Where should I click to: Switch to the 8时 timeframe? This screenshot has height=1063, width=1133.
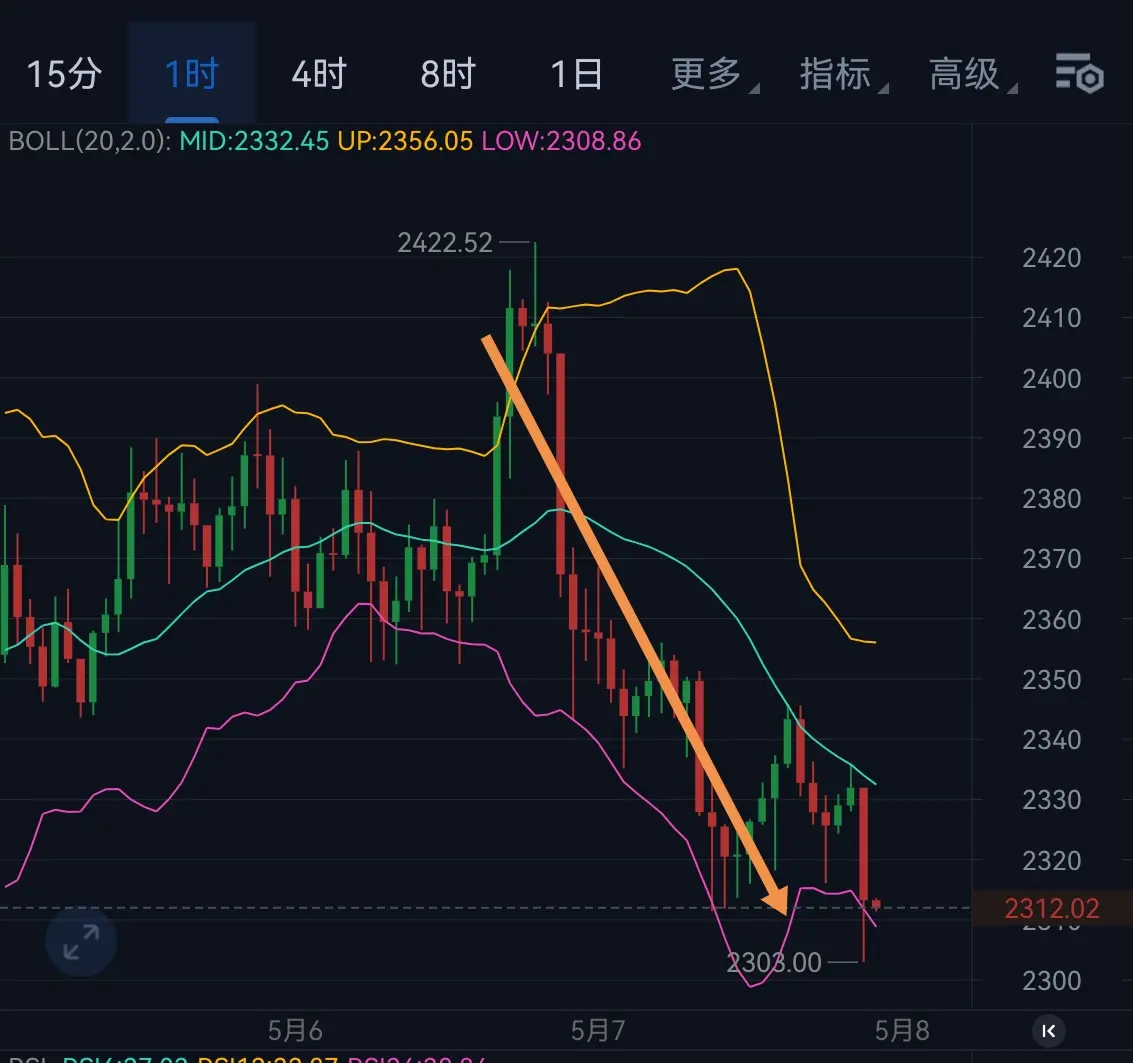[x=448, y=74]
